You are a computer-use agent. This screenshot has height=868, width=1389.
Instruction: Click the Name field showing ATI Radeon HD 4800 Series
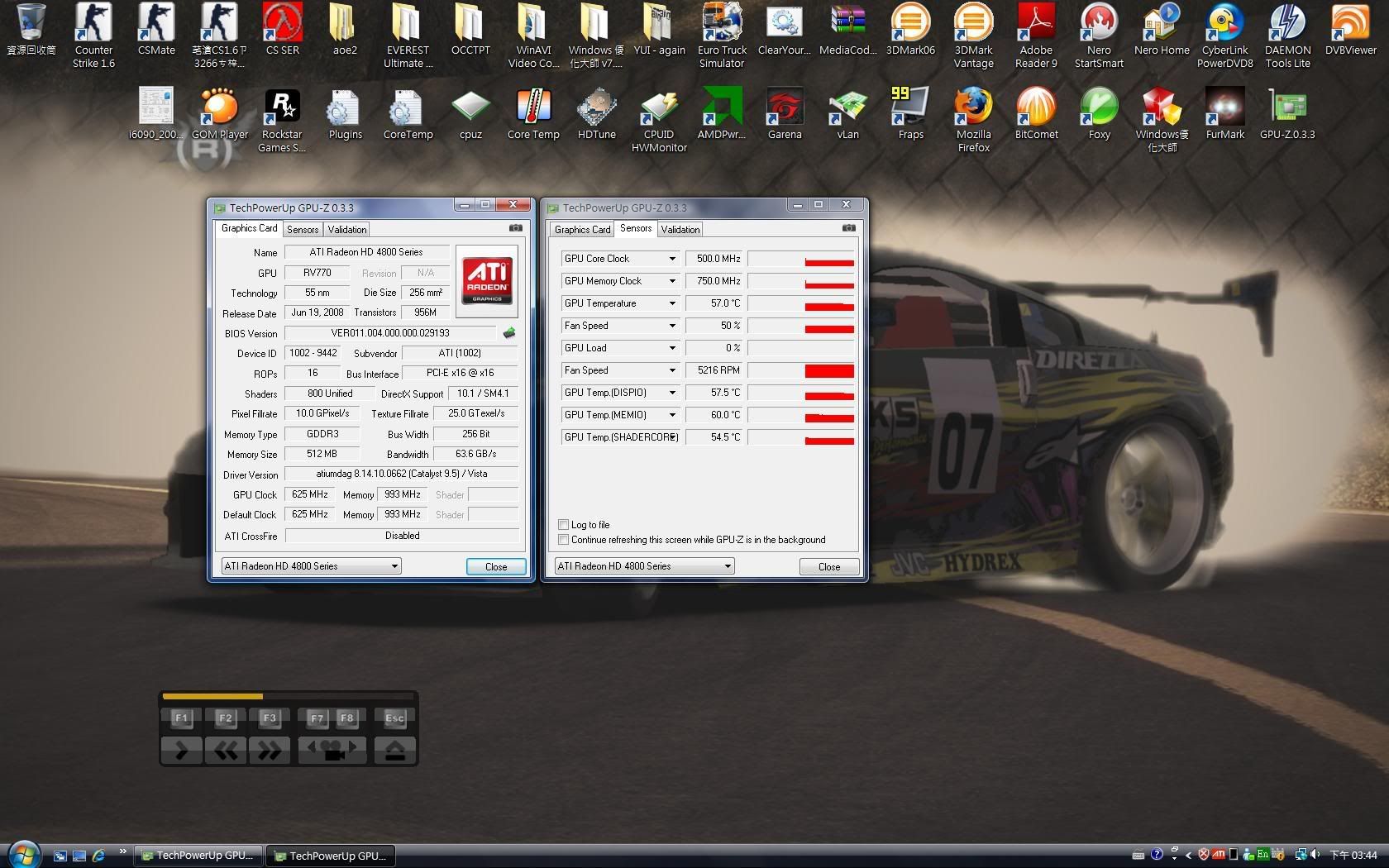366,252
